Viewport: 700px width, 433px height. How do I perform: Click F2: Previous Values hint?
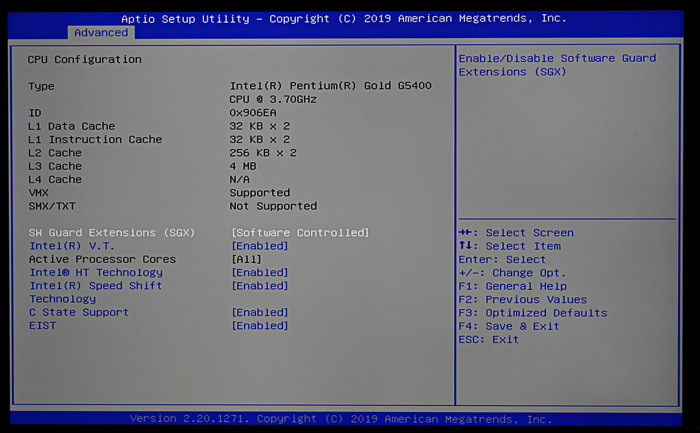pyautogui.click(x=523, y=300)
